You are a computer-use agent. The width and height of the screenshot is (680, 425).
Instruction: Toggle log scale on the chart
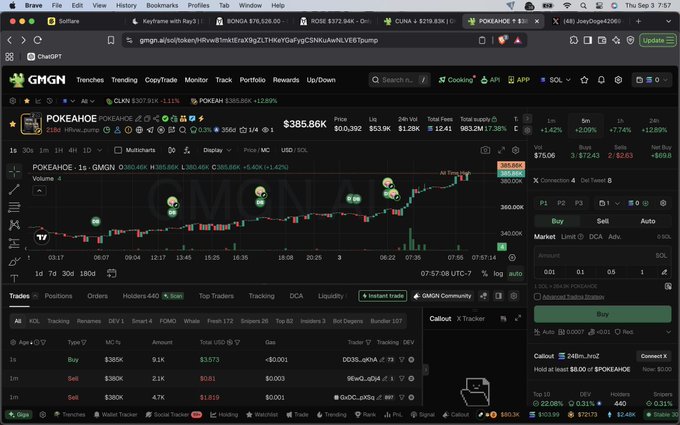(498, 274)
